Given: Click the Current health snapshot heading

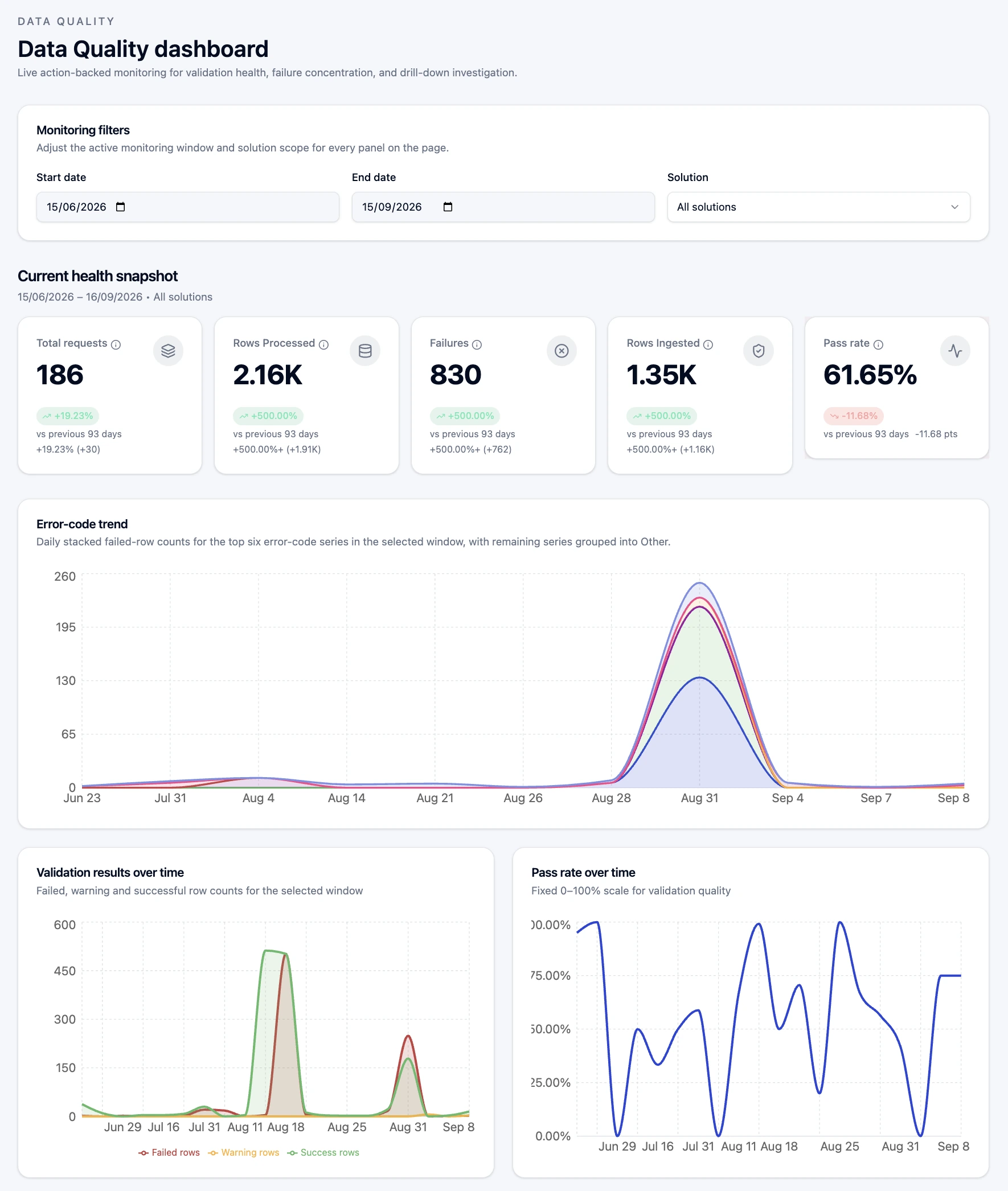Looking at the screenshot, I should (98, 277).
